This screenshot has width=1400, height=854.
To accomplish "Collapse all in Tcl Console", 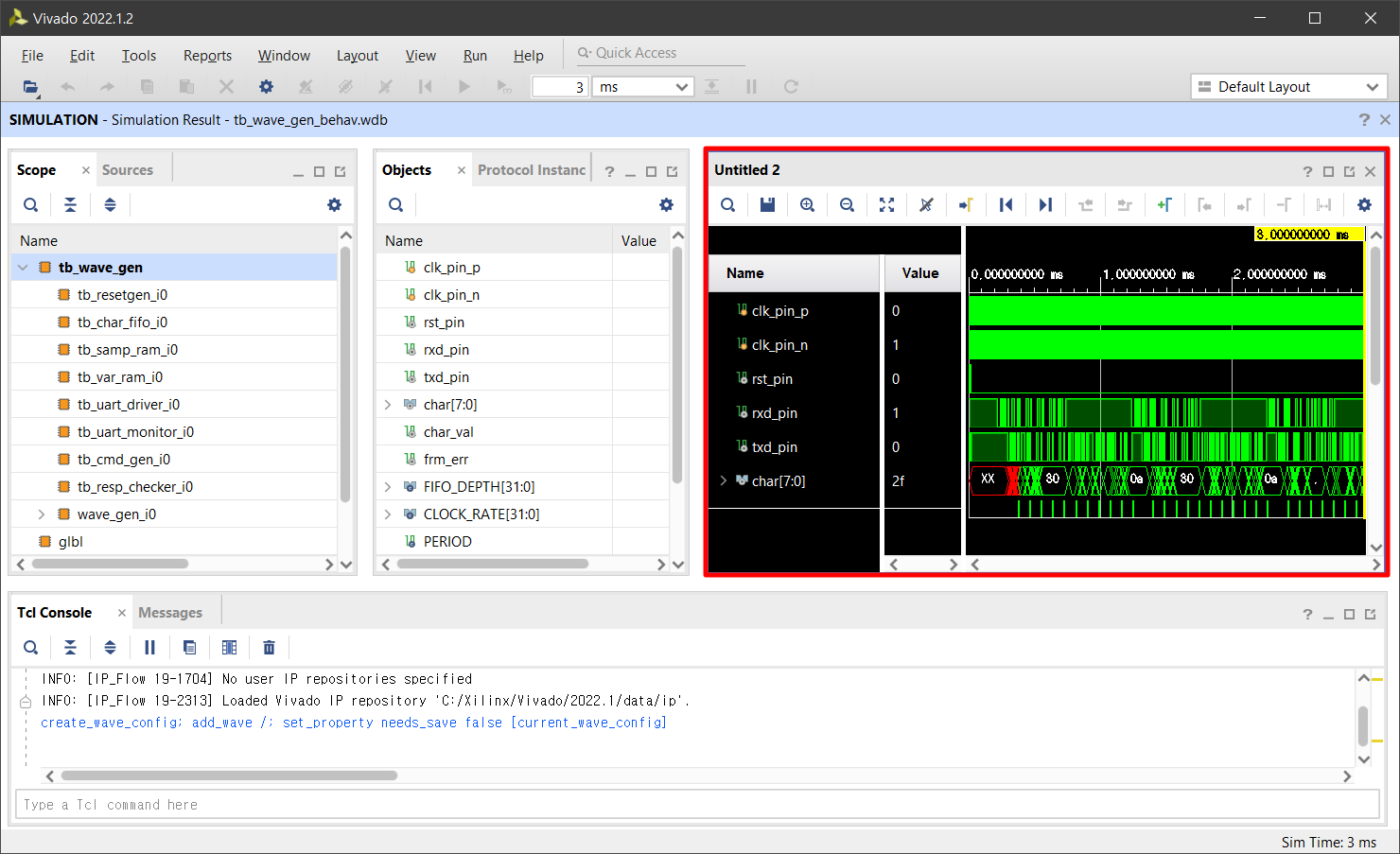I will pyautogui.click(x=70, y=647).
